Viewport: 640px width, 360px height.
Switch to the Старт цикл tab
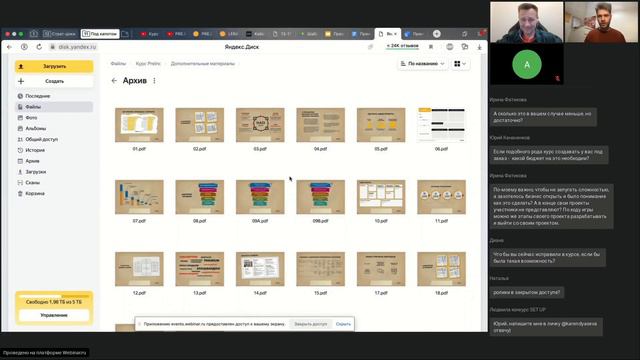[60, 34]
